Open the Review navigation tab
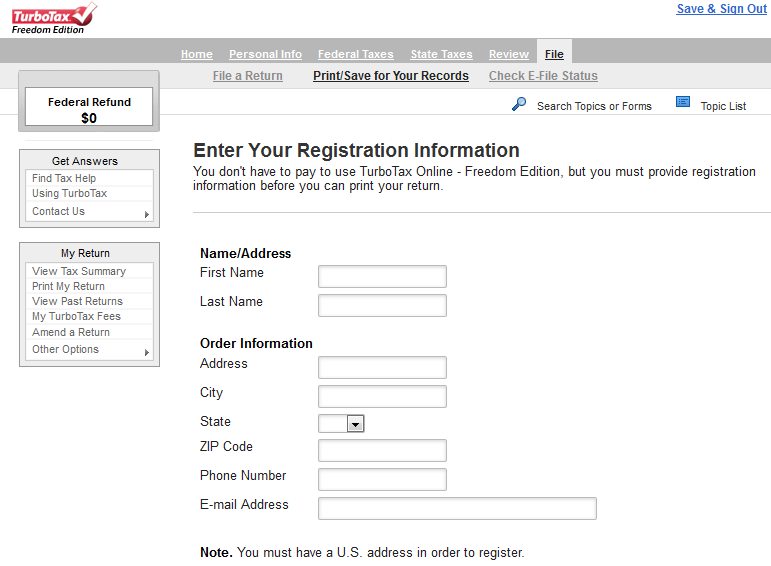 [509, 54]
